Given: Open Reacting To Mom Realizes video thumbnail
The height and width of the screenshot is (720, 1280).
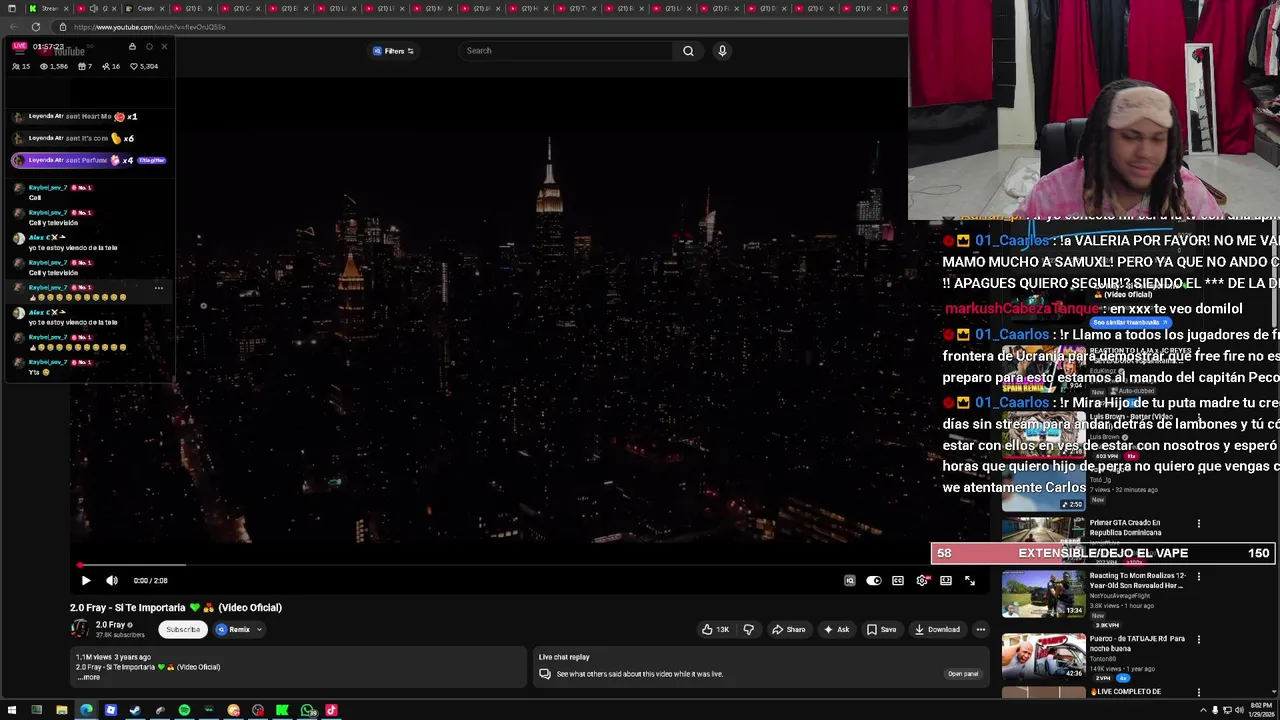Looking at the screenshot, I should coord(1043,594).
